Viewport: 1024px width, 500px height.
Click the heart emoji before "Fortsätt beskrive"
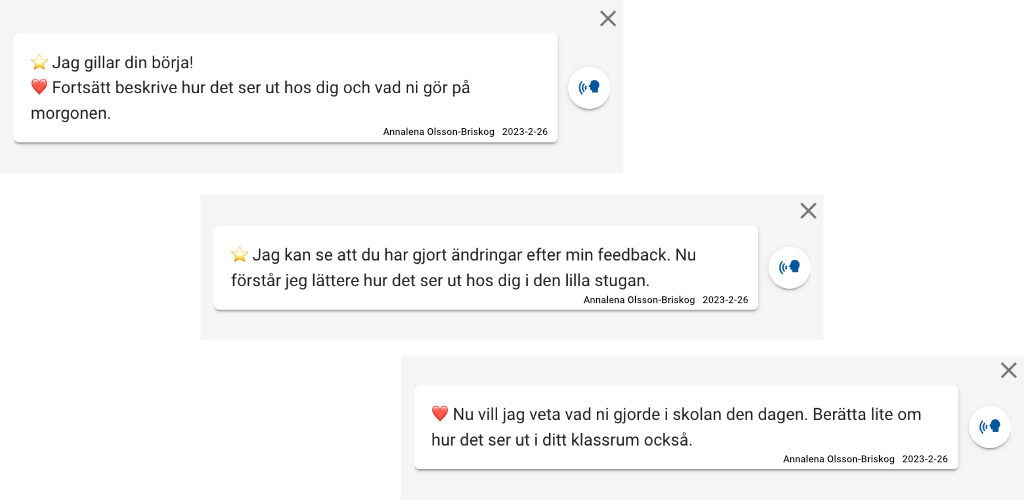coord(40,86)
